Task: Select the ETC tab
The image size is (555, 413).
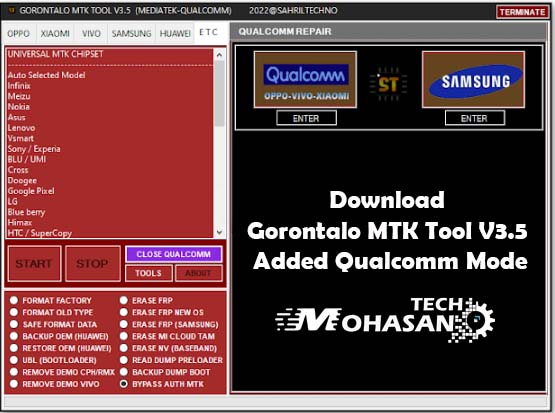Action: pyautogui.click(x=208, y=33)
